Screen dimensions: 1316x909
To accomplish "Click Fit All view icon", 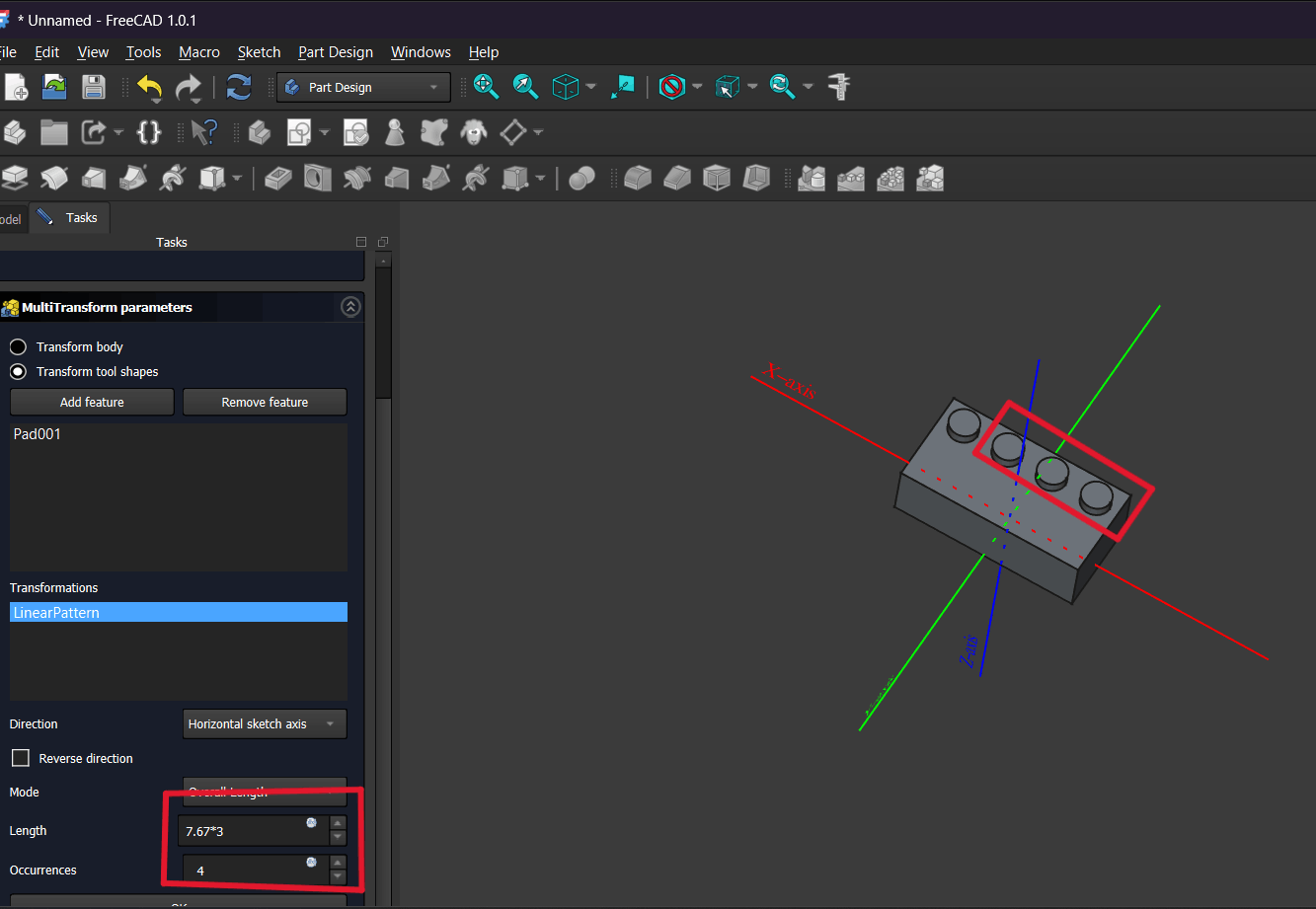I will (x=486, y=87).
